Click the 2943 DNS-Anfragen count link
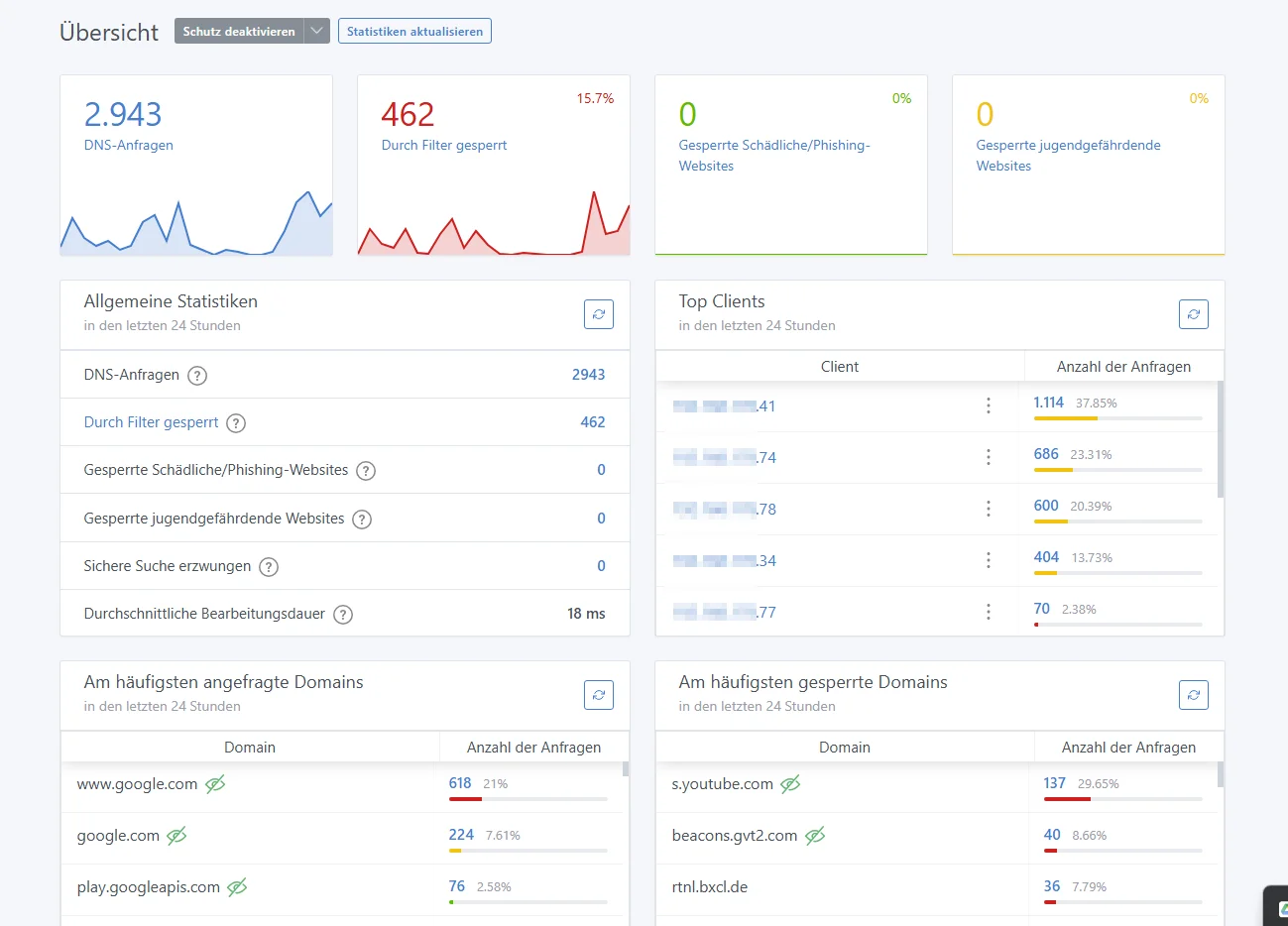The height and width of the screenshot is (926, 1288). pyautogui.click(x=588, y=375)
